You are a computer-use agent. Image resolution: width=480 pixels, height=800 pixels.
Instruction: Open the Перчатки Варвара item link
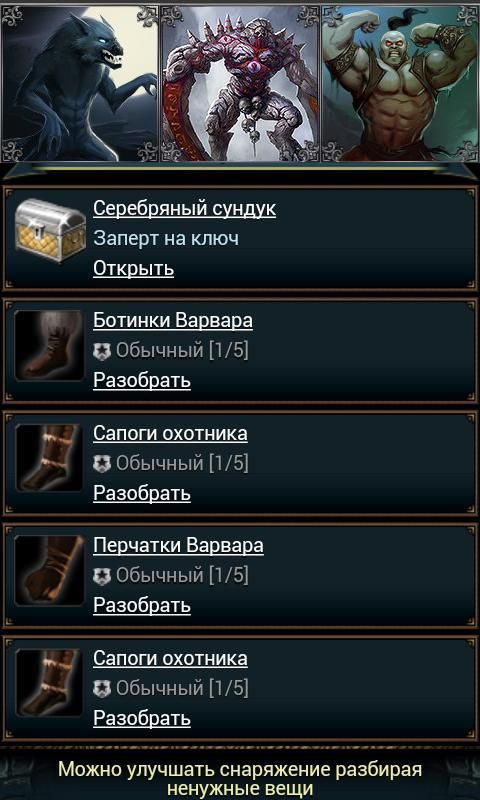tap(178, 546)
